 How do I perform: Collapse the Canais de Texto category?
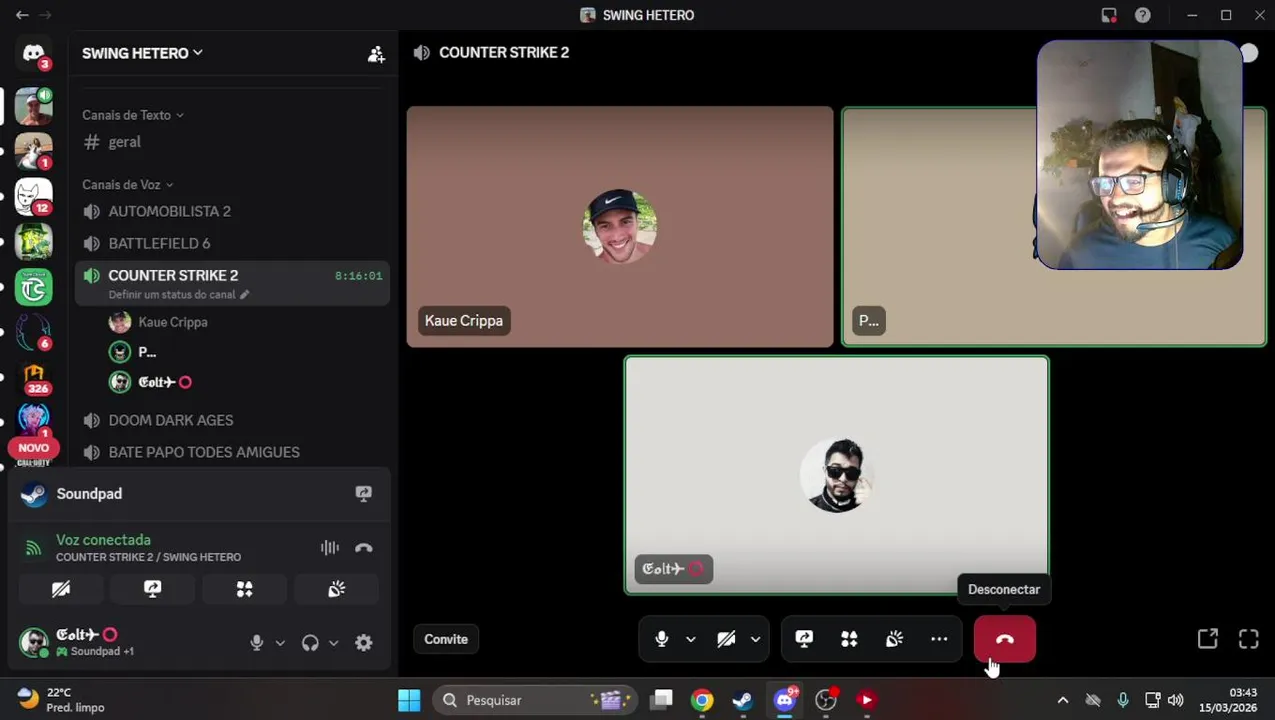tap(133, 115)
